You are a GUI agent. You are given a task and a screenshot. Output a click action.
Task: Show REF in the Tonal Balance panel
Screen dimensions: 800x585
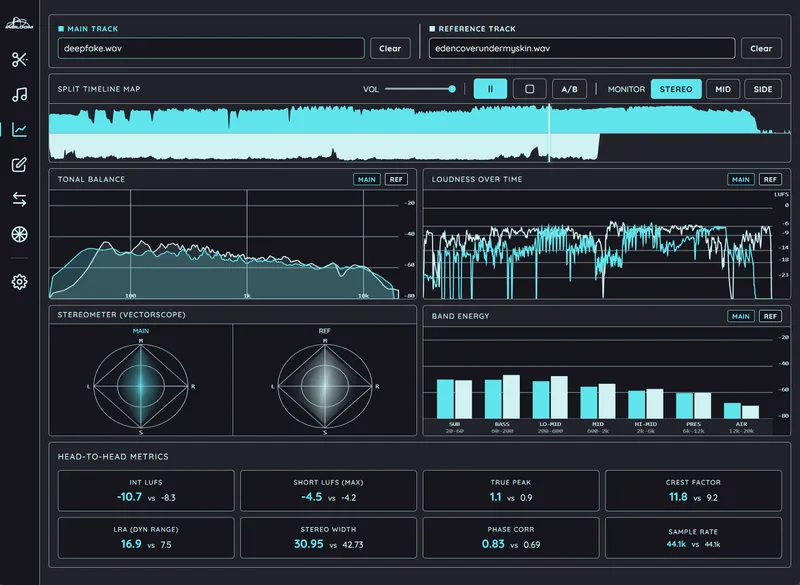click(x=396, y=179)
